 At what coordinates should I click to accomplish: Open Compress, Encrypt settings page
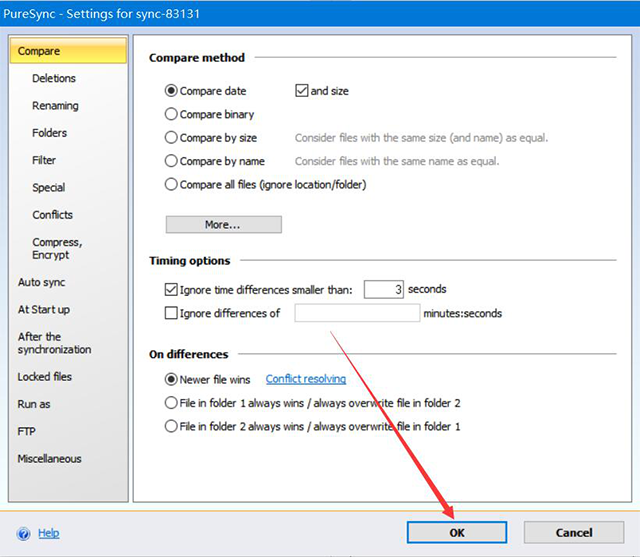coord(57,248)
